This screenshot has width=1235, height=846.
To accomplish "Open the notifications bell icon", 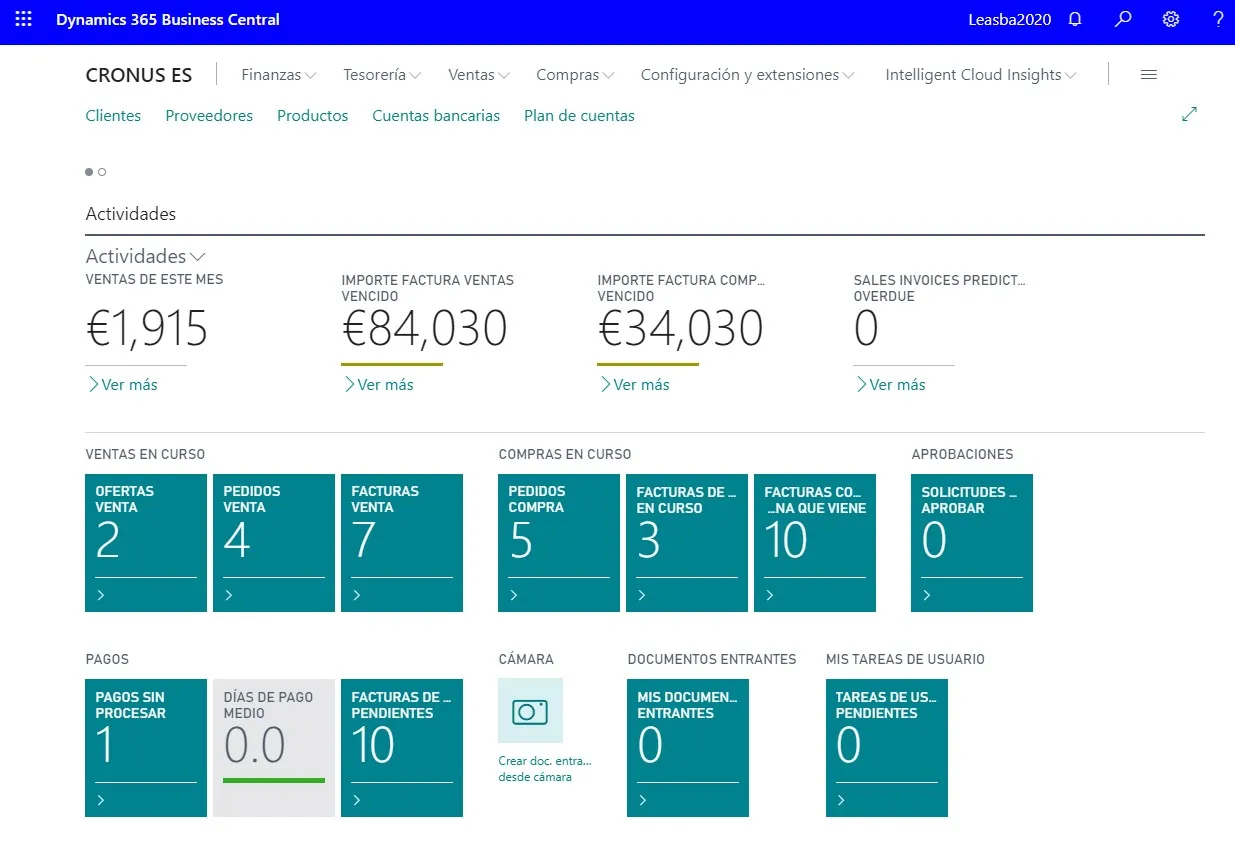I will (x=1076, y=19).
